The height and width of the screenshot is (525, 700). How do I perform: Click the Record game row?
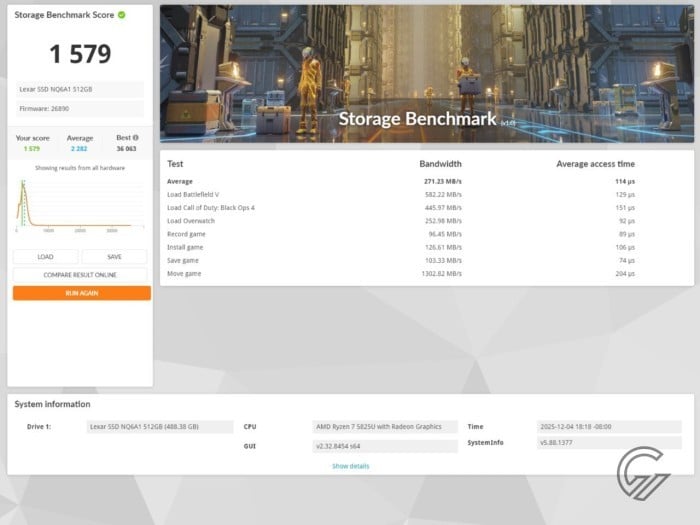click(400, 234)
